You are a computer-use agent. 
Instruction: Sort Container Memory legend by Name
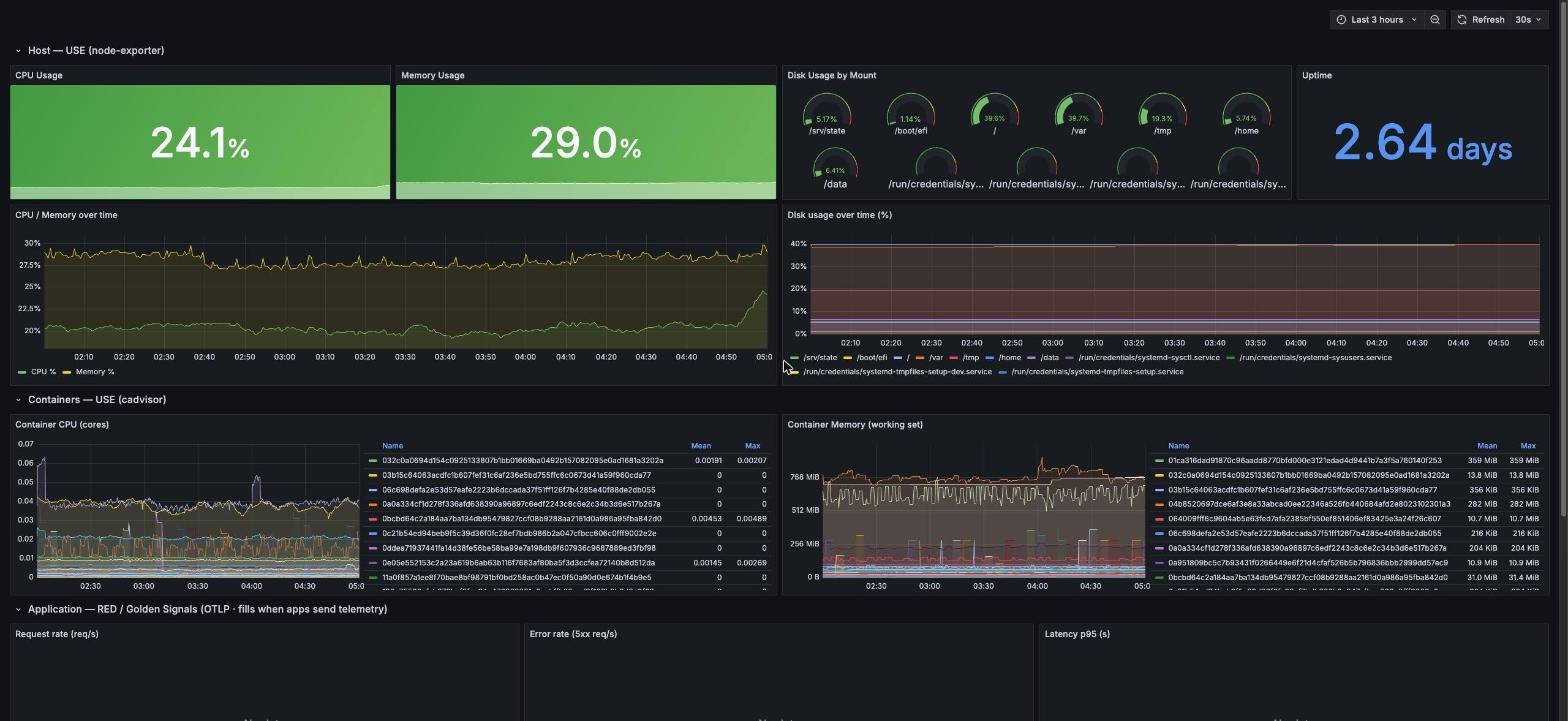1179,445
